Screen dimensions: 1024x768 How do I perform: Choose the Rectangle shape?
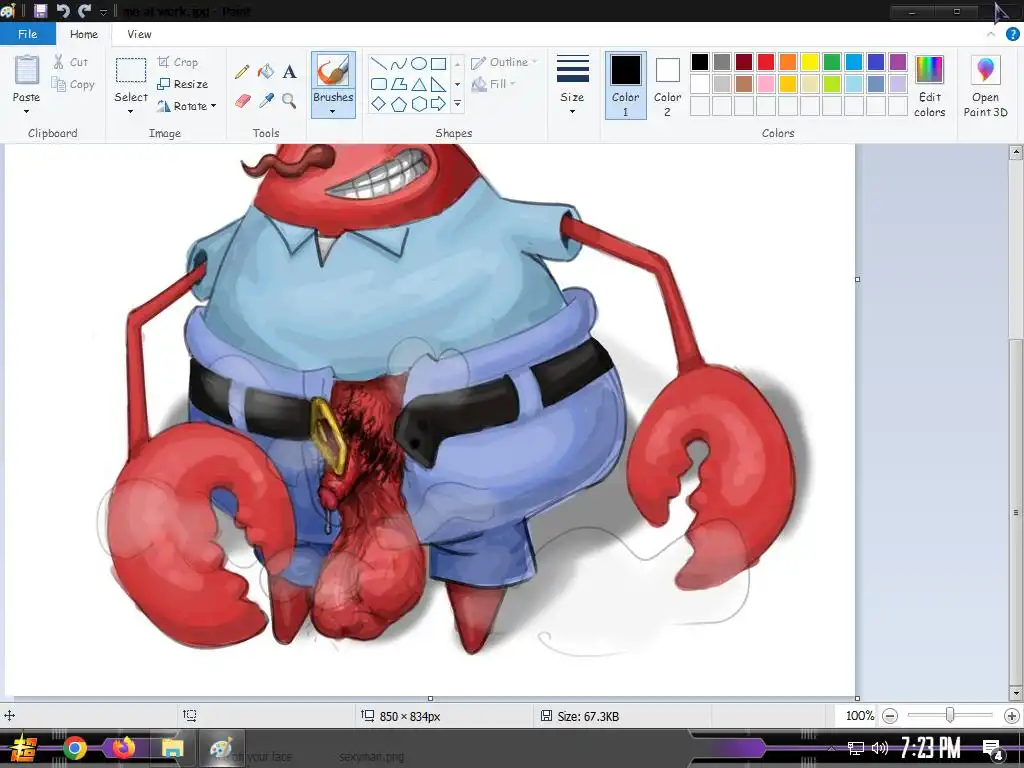[438, 63]
